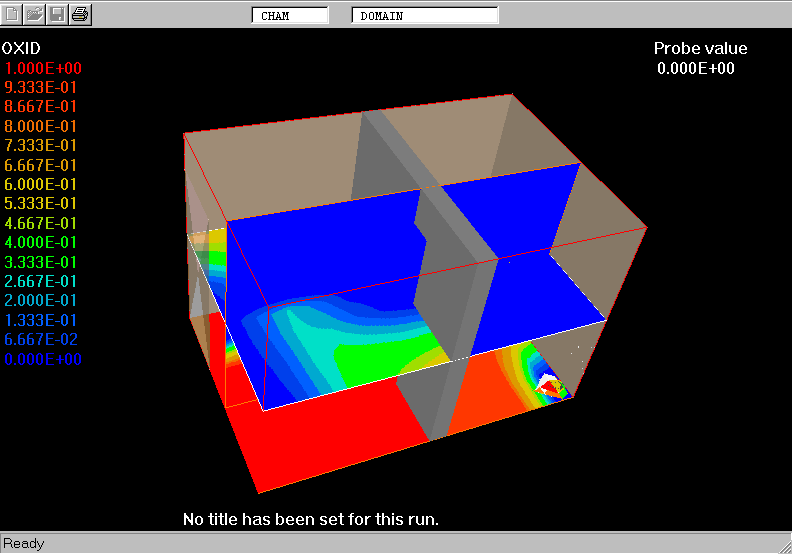Click the probe reading 0.000E+00
792x554 pixels.
click(x=696, y=68)
